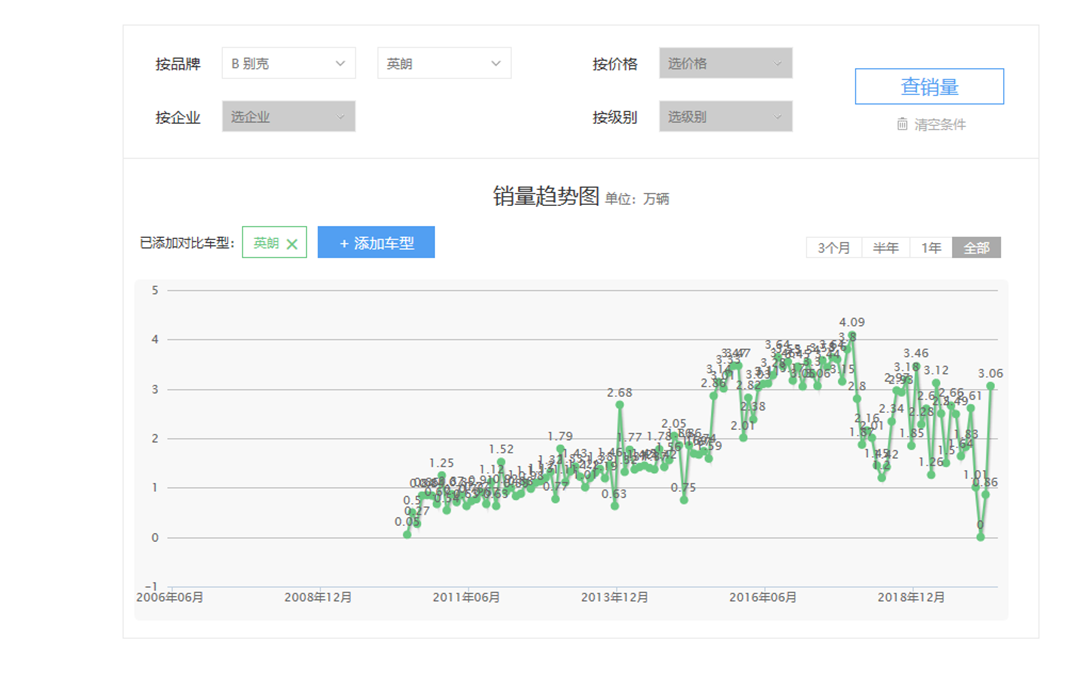This screenshot has width=1080, height=675.
Task: Click the 2016年06月 axis label
Action: click(x=763, y=598)
